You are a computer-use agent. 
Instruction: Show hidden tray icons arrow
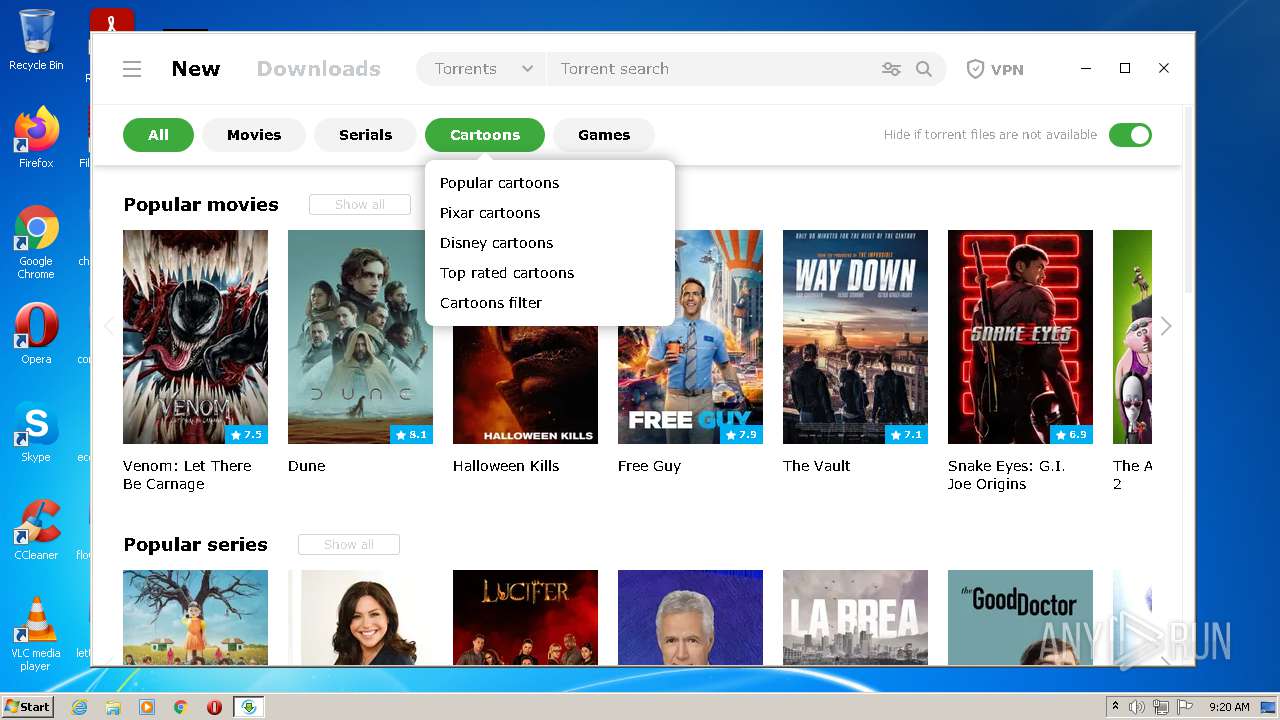point(1115,707)
